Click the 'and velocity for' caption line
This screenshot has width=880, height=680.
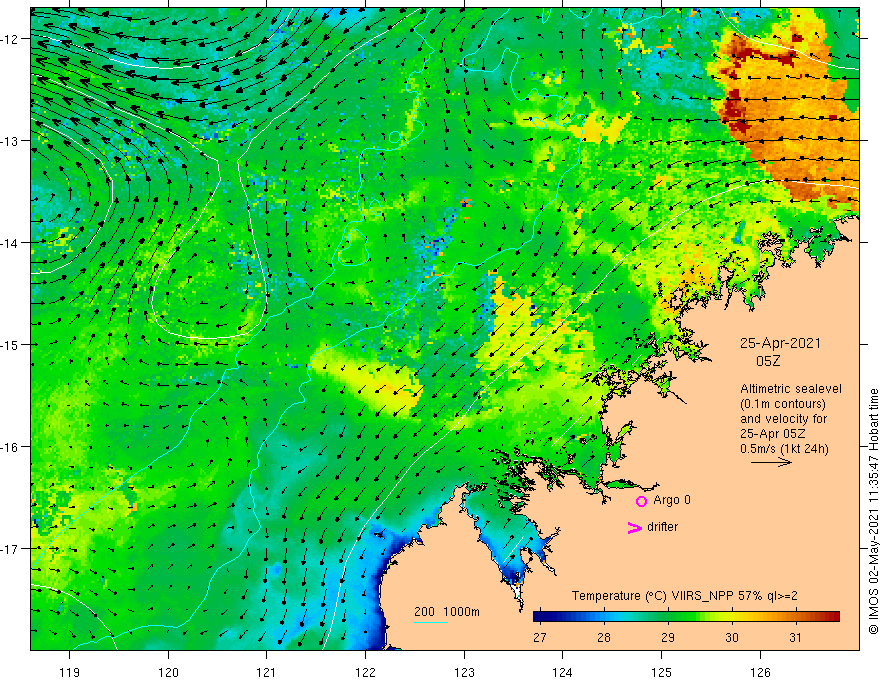tap(783, 419)
